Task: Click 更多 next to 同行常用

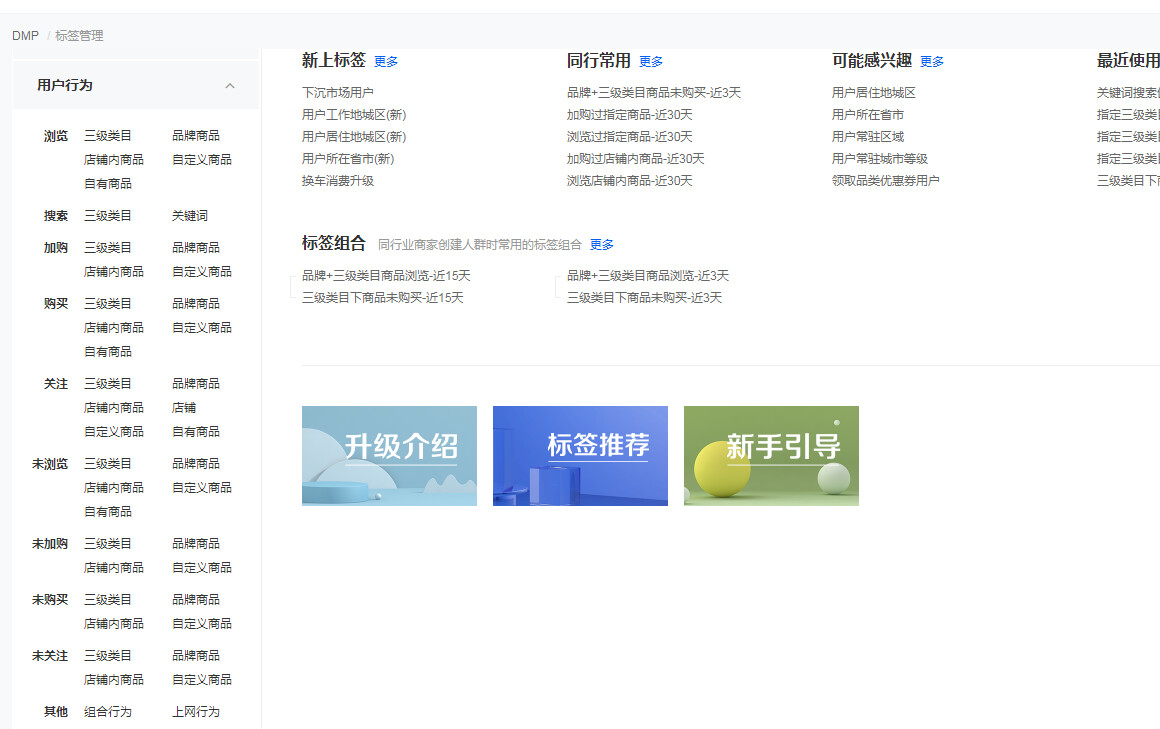Action: coord(651,62)
